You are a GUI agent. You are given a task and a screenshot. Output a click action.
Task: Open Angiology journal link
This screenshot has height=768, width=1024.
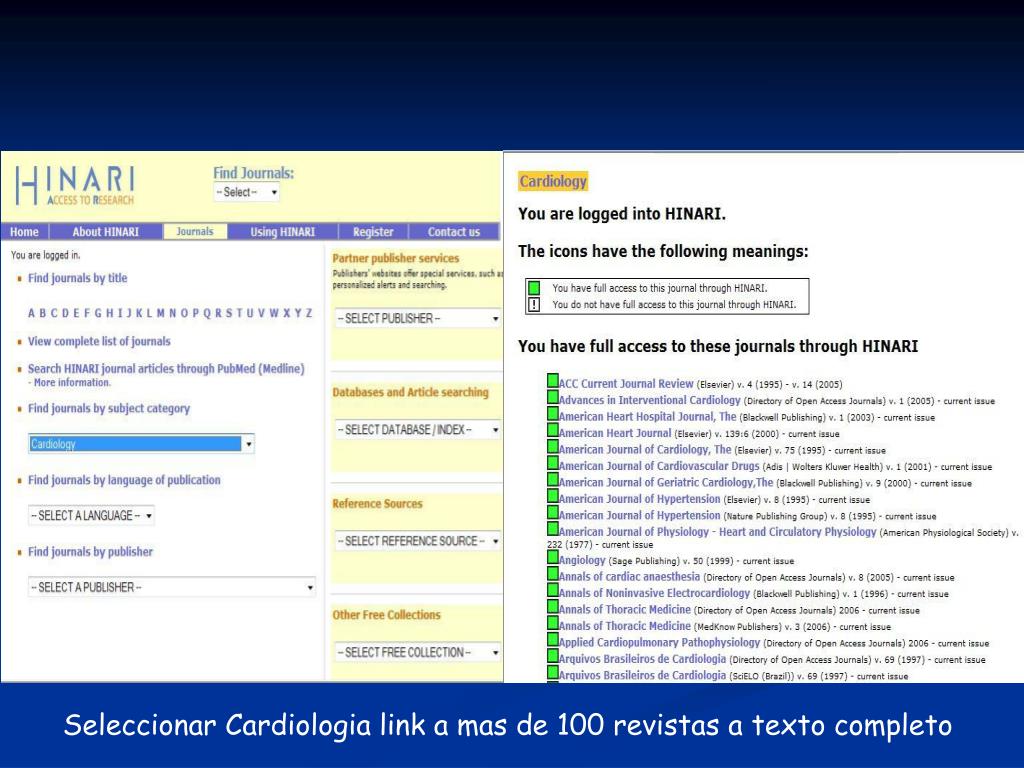pos(582,560)
